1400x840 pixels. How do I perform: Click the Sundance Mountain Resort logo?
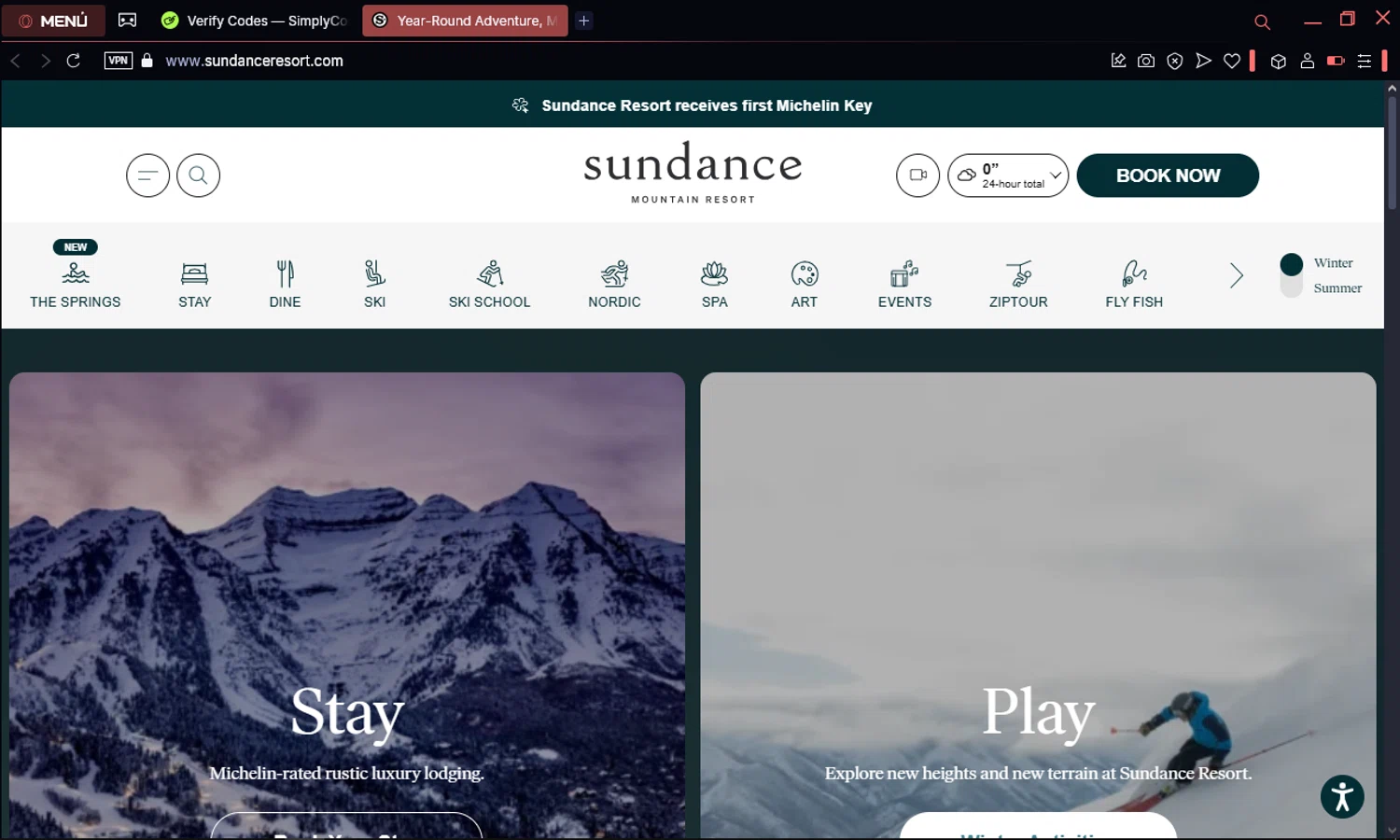pos(693,173)
